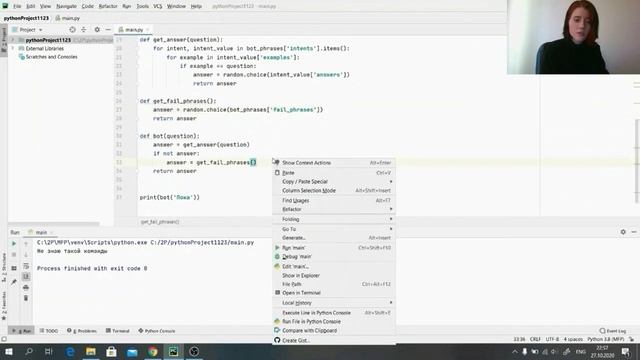The image size is (640, 360).
Task: Open Folding submenu
Action: coord(334,219)
